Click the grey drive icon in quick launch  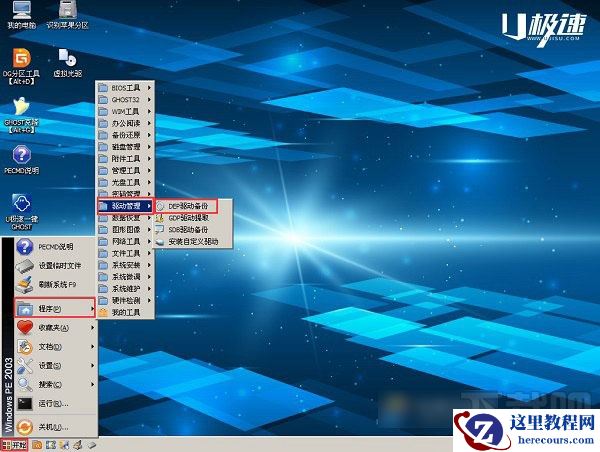click(x=91, y=445)
